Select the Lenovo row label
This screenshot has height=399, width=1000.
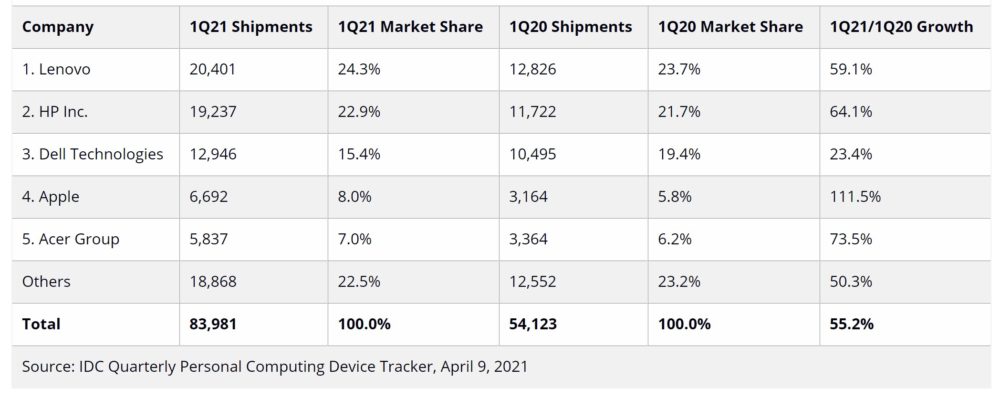[56, 69]
